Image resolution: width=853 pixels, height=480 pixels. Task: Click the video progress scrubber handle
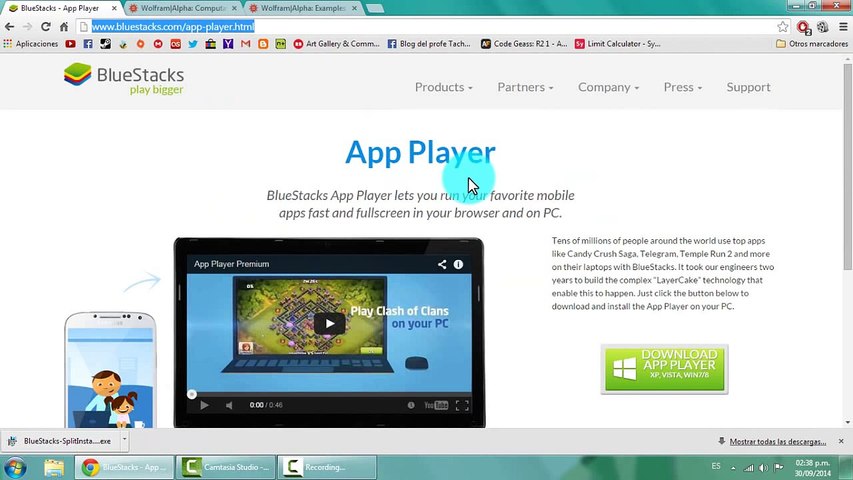(x=191, y=394)
